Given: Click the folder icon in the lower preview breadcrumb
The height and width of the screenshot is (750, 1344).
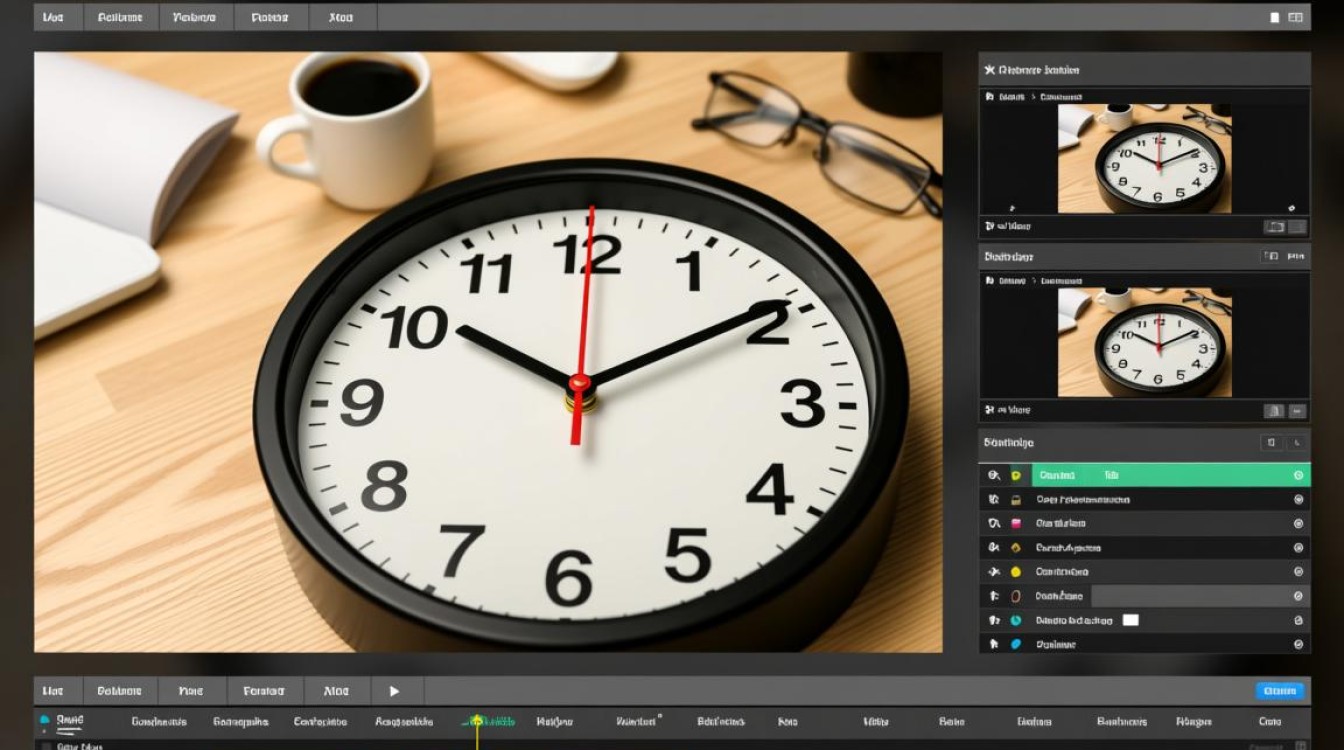Looking at the screenshot, I should 990,281.
